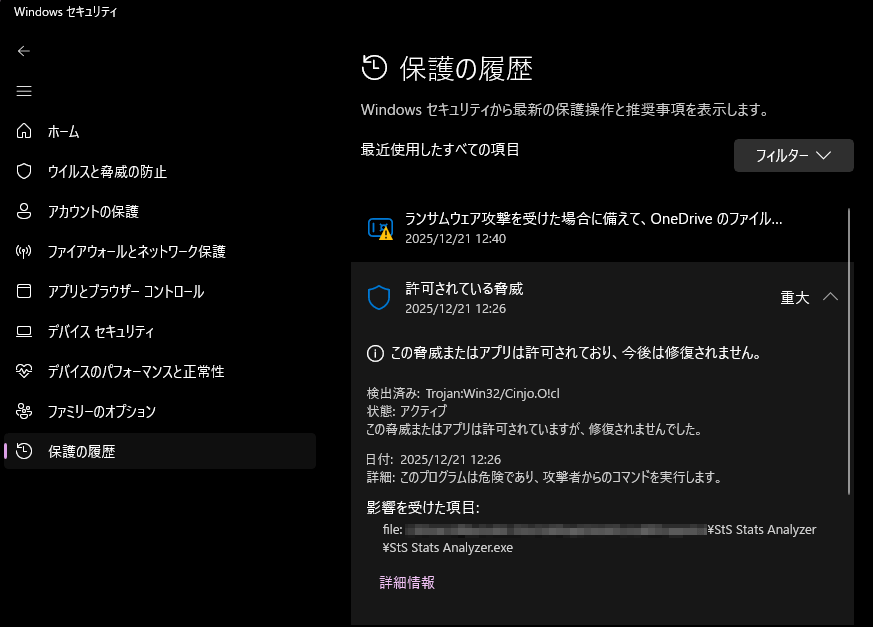The image size is (873, 627).
Task: Click the 状態: アクティブ status line
Action: click(407, 411)
